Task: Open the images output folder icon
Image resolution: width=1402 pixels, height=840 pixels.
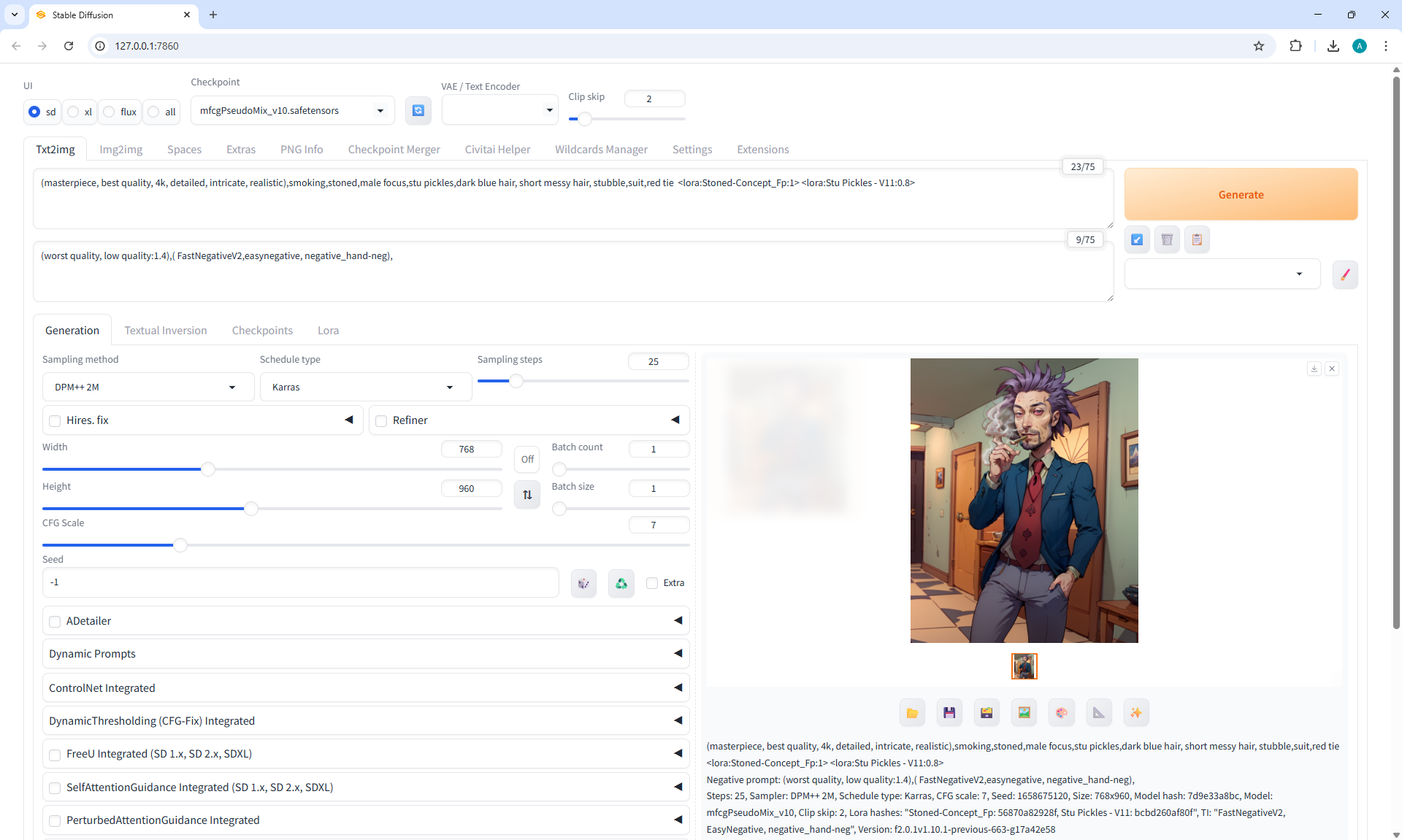Action: (x=912, y=713)
